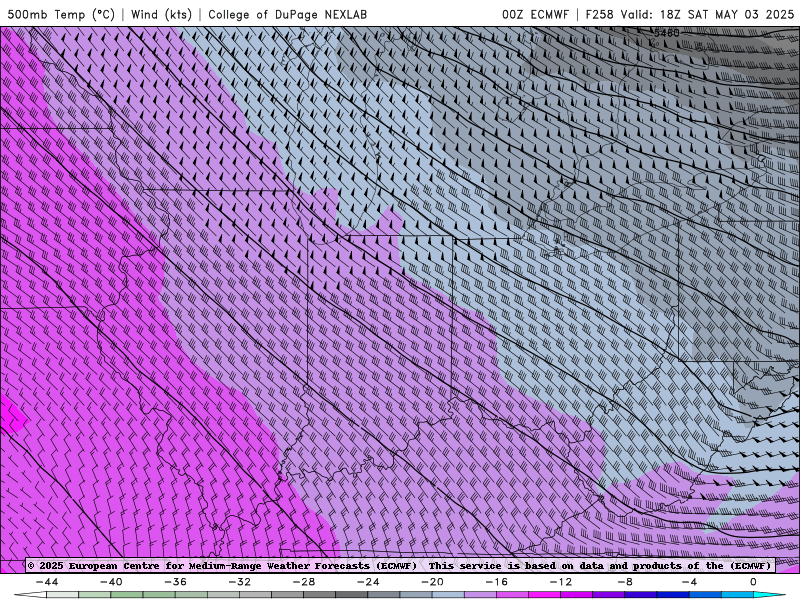Click the -12 colorbar tick label
The image size is (800, 600).
pyautogui.click(x=561, y=582)
